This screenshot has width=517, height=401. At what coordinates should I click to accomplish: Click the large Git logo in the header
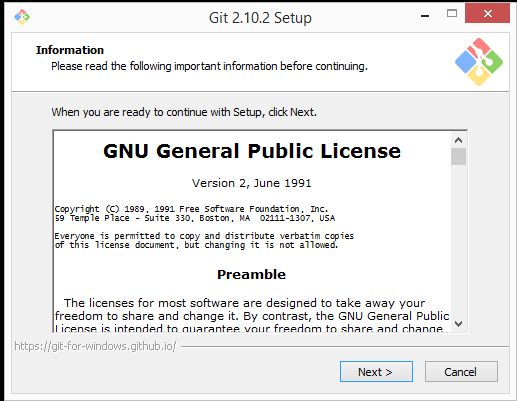[479, 62]
